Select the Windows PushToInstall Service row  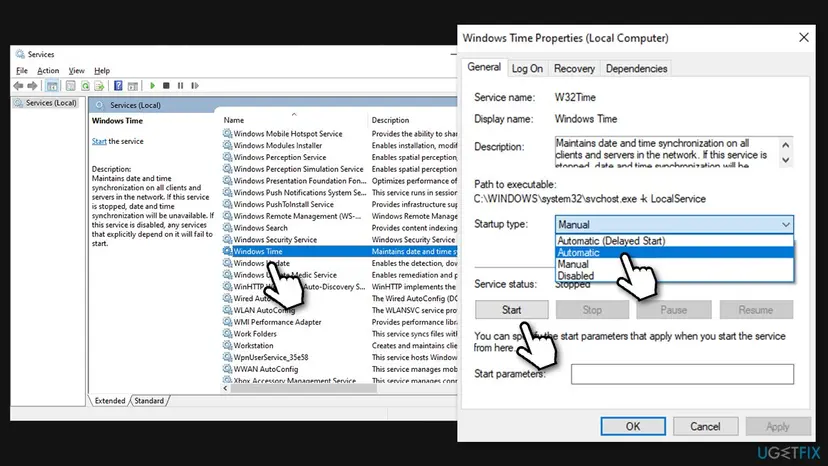340,204
